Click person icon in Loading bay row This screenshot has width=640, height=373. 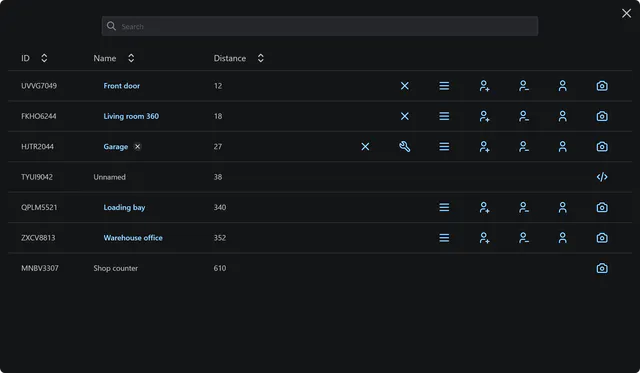click(562, 207)
